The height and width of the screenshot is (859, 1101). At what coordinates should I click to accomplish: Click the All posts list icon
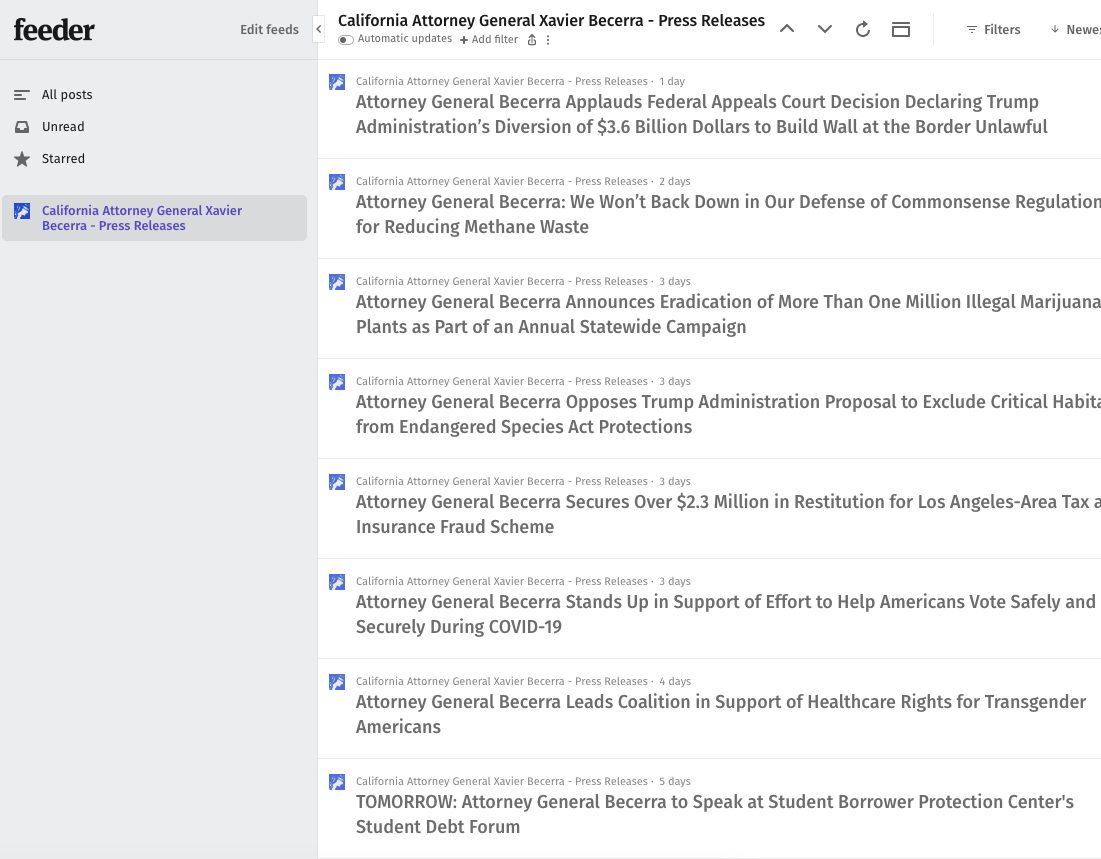(22, 95)
